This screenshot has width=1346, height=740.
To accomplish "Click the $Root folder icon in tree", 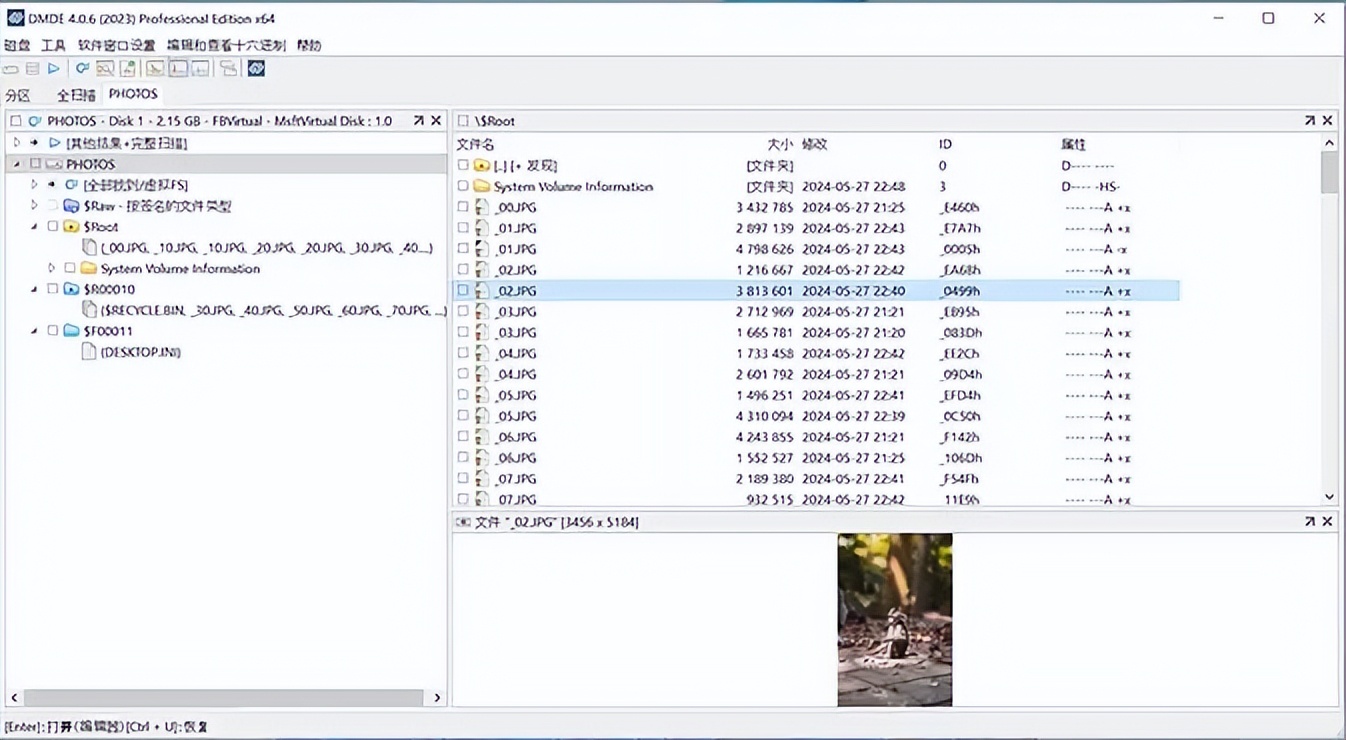I will coord(71,227).
